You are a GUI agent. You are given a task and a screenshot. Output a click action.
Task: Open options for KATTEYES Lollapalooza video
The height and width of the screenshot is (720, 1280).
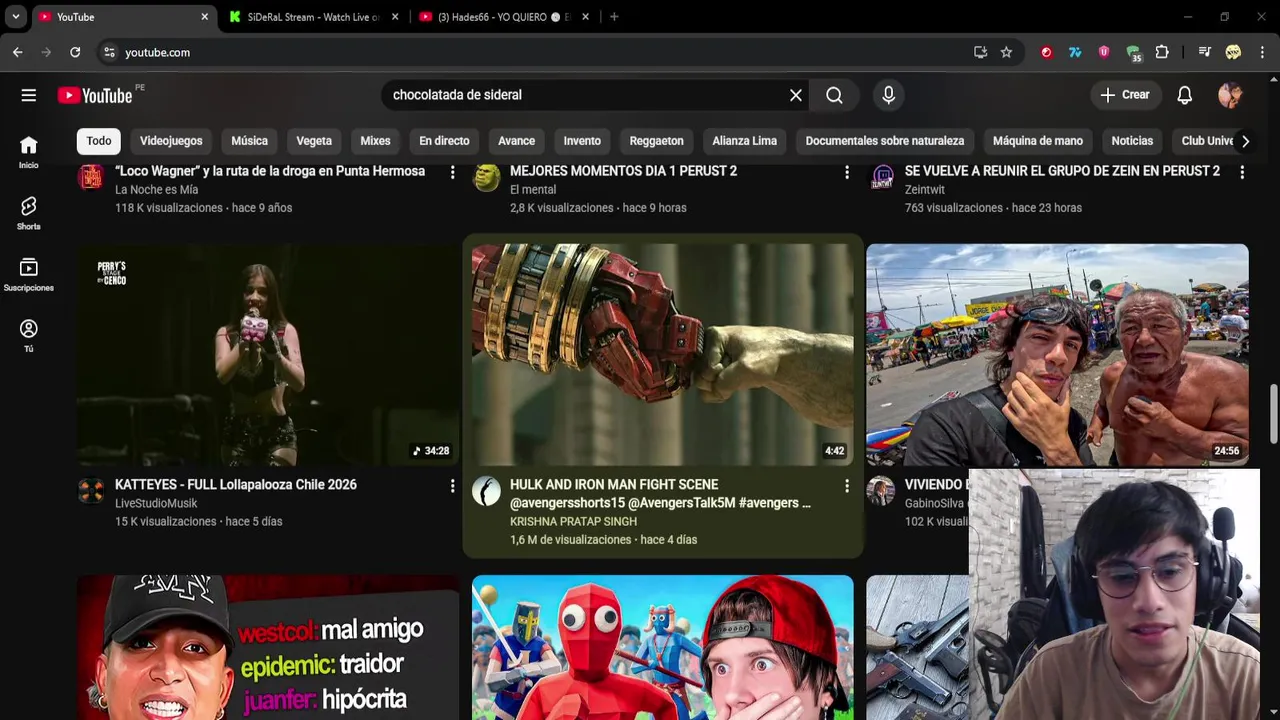coord(452,486)
